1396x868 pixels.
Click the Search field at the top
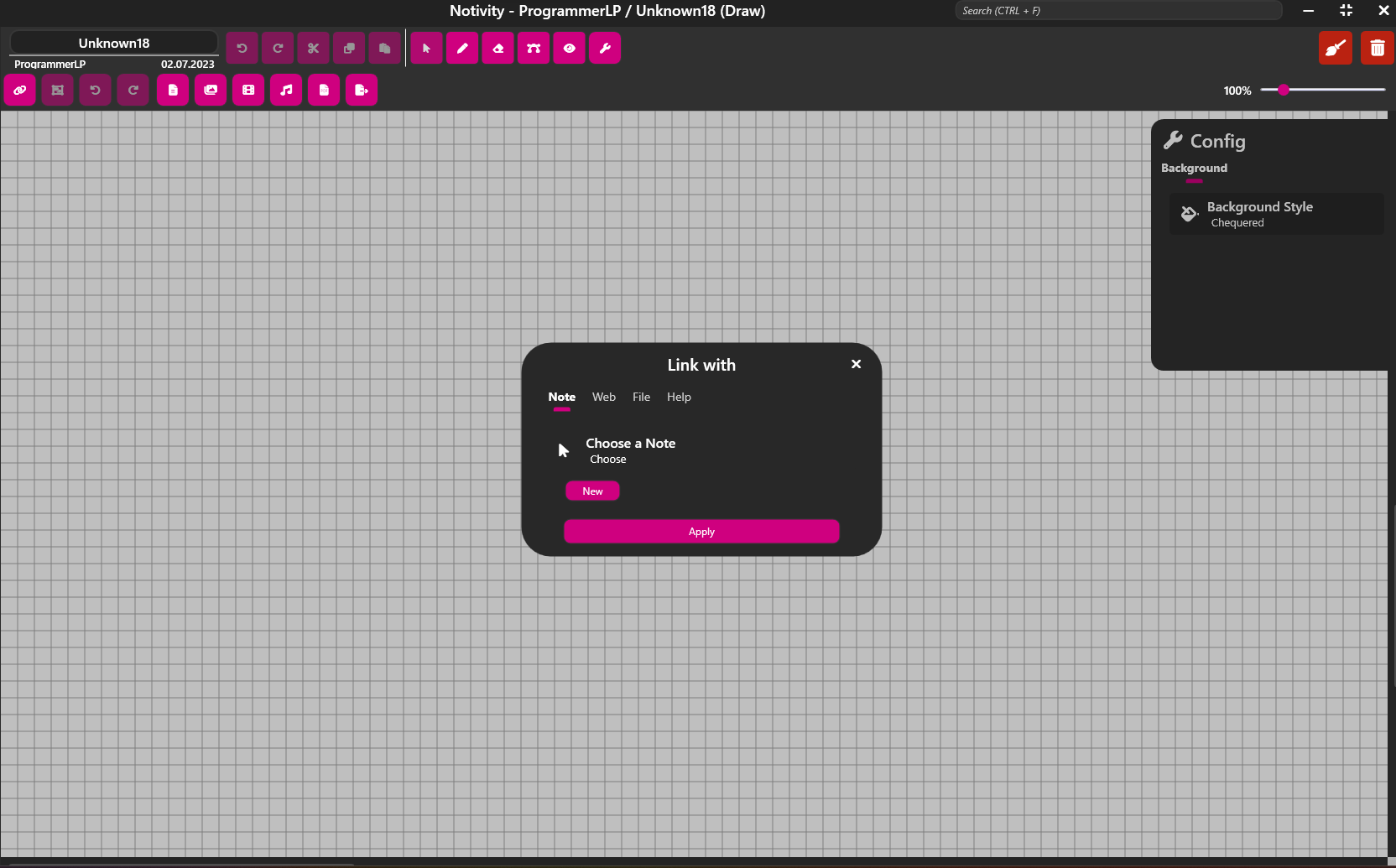1117,10
